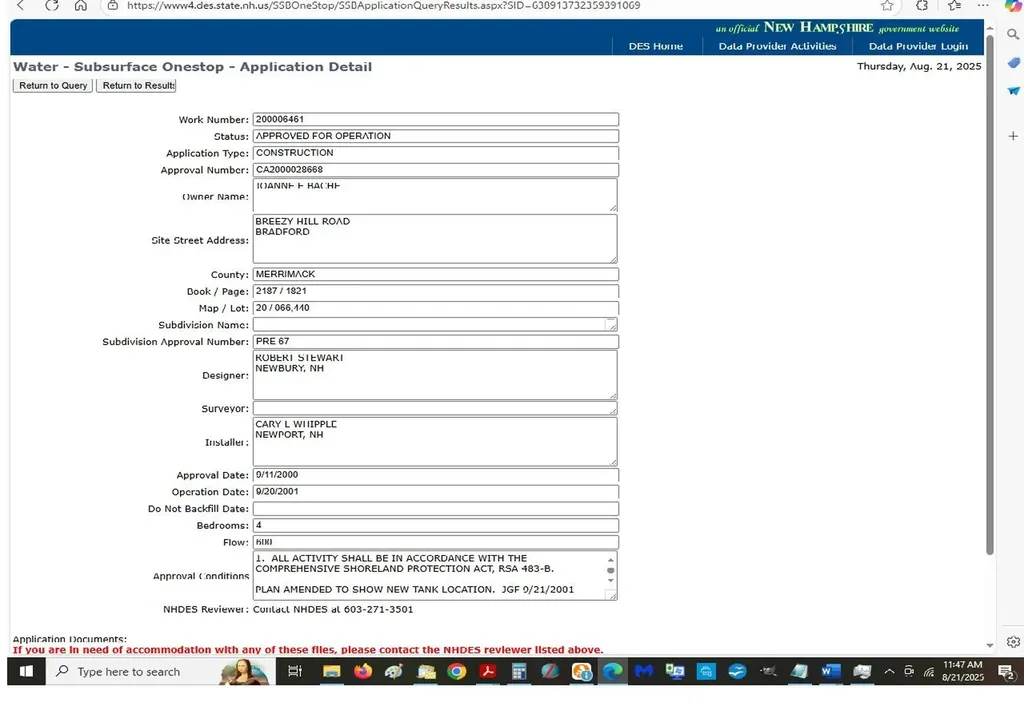Open the DES Home menu item
The image size is (1024, 718).
(x=655, y=46)
